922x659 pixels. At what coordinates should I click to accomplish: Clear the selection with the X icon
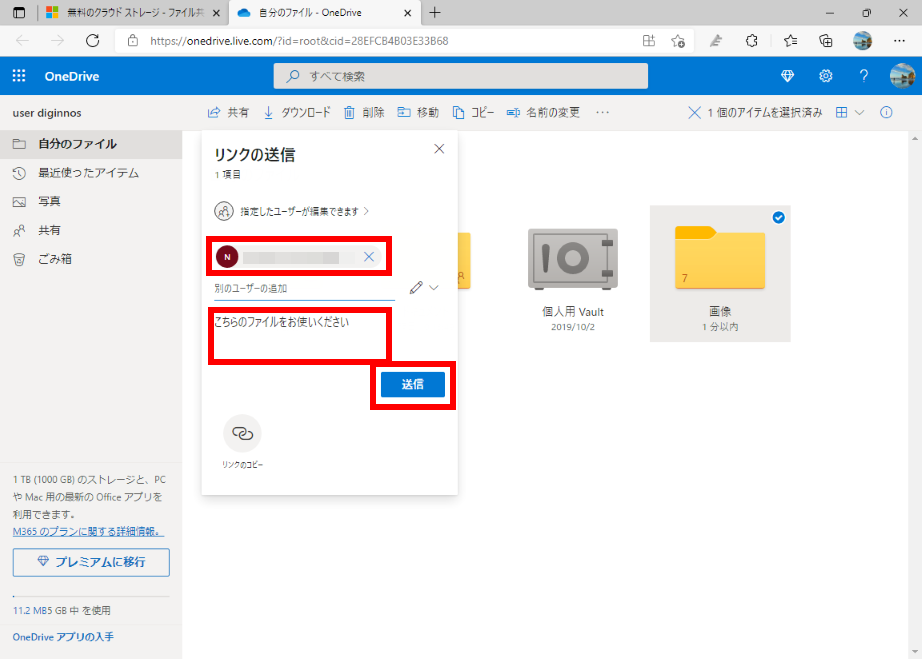pyautogui.click(x=694, y=112)
